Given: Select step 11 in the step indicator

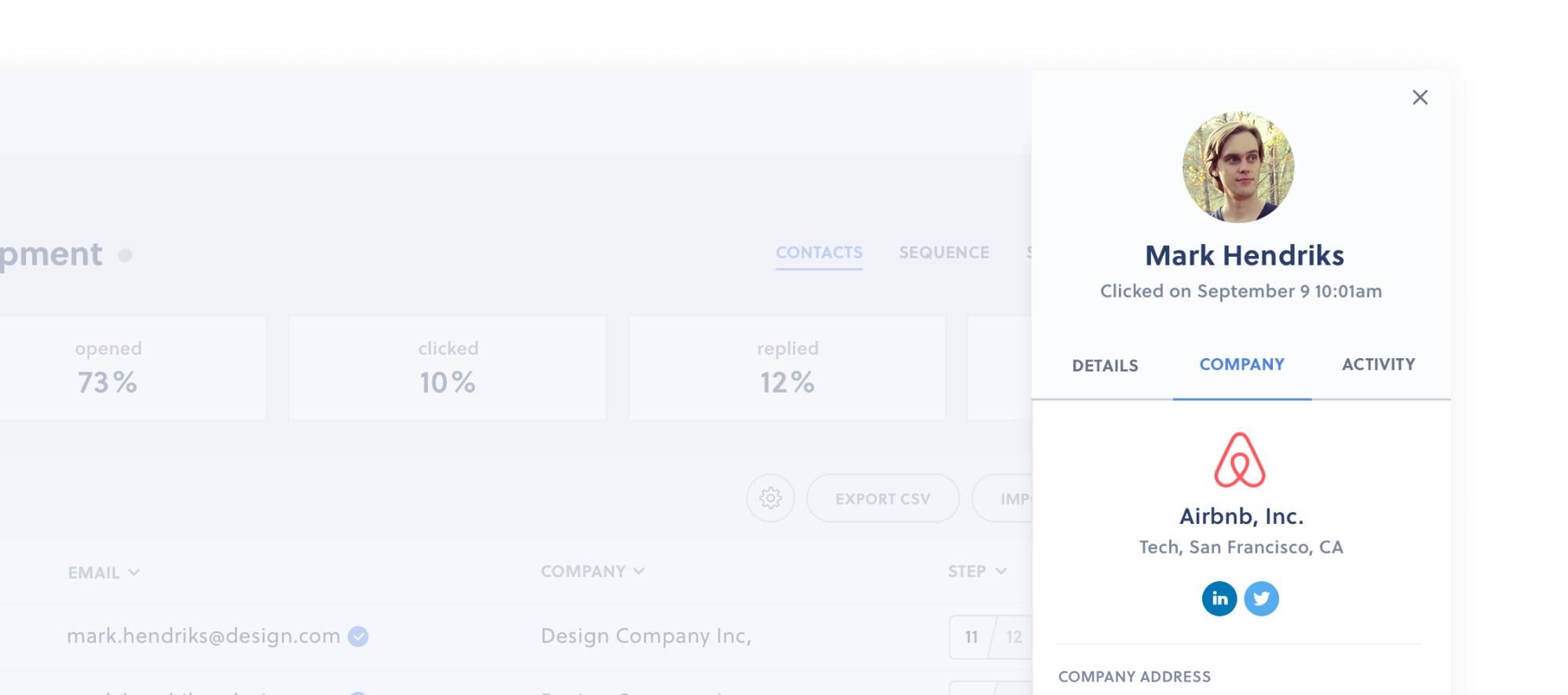Looking at the screenshot, I should pyautogui.click(x=971, y=637).
